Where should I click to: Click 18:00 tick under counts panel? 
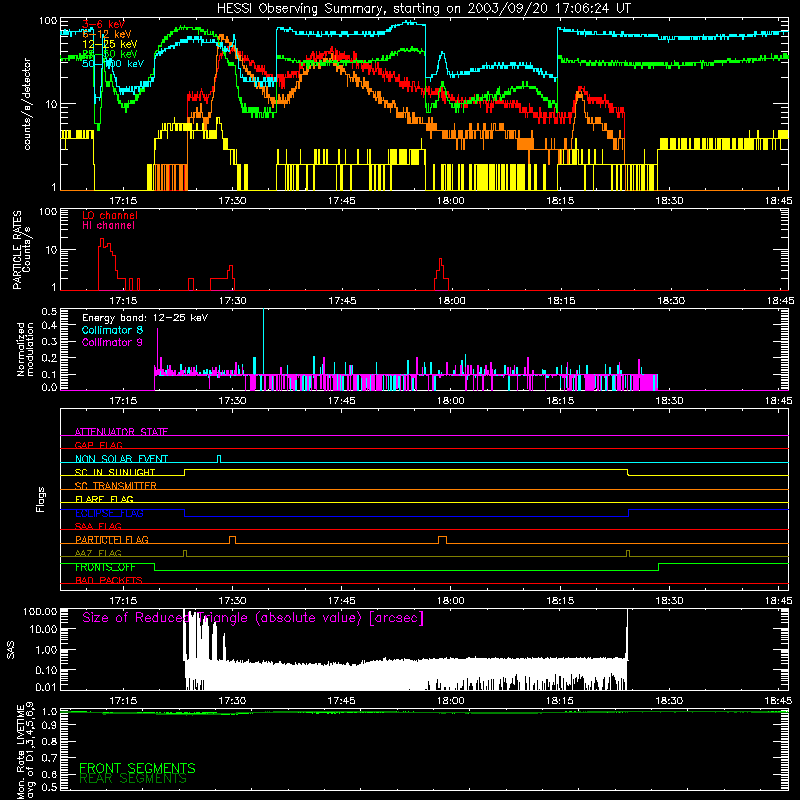point(451,201)
